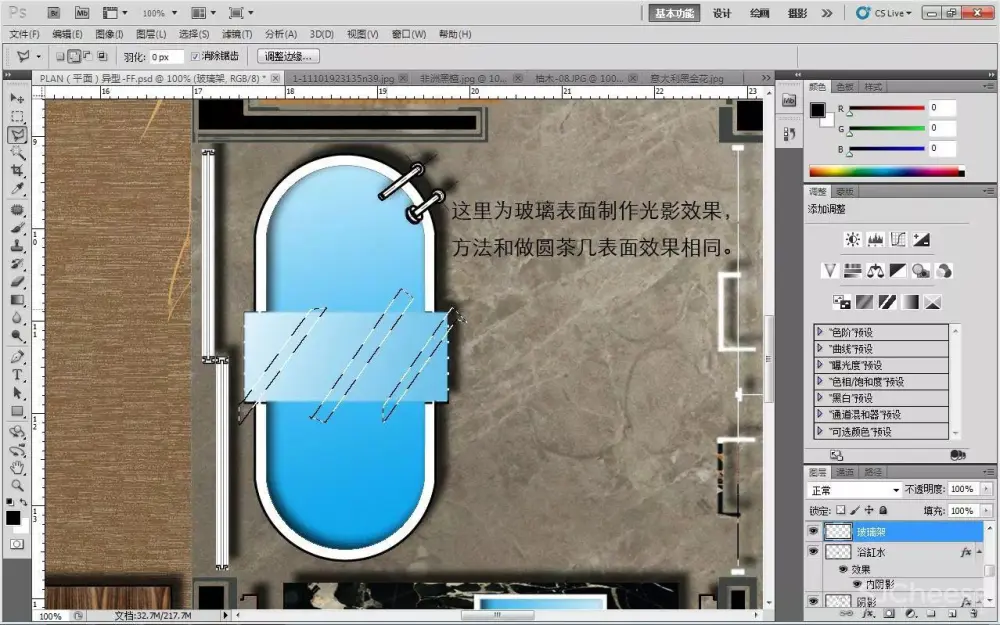
Task: Launch Bridge from the application bar
Action: [x=54, y=13]
